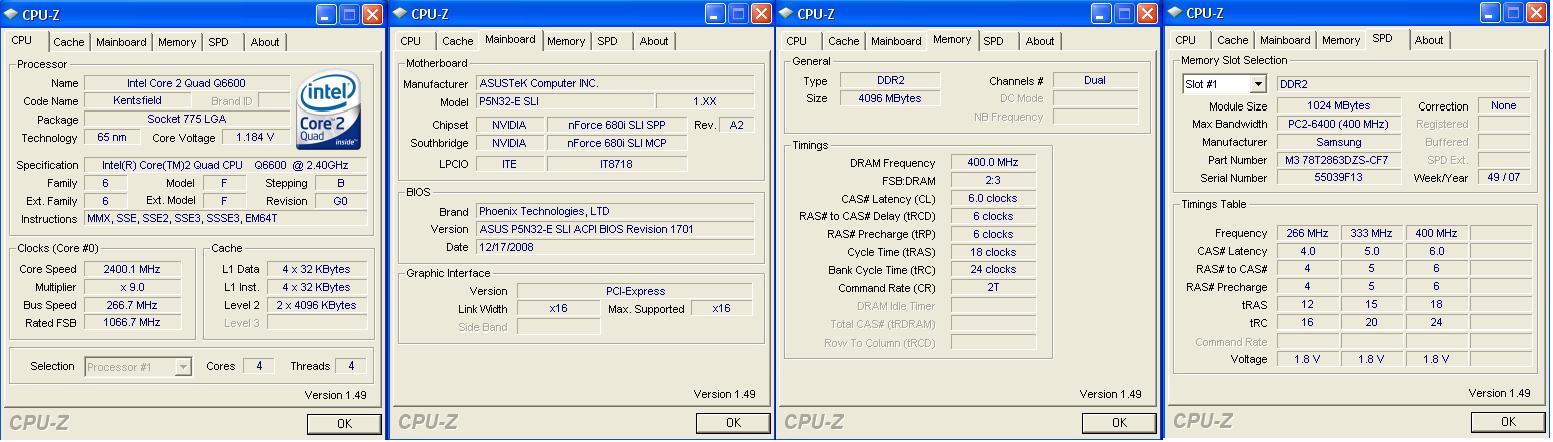Click the CAS# latency value '6.0 clocks'

(x=993, y=198)
